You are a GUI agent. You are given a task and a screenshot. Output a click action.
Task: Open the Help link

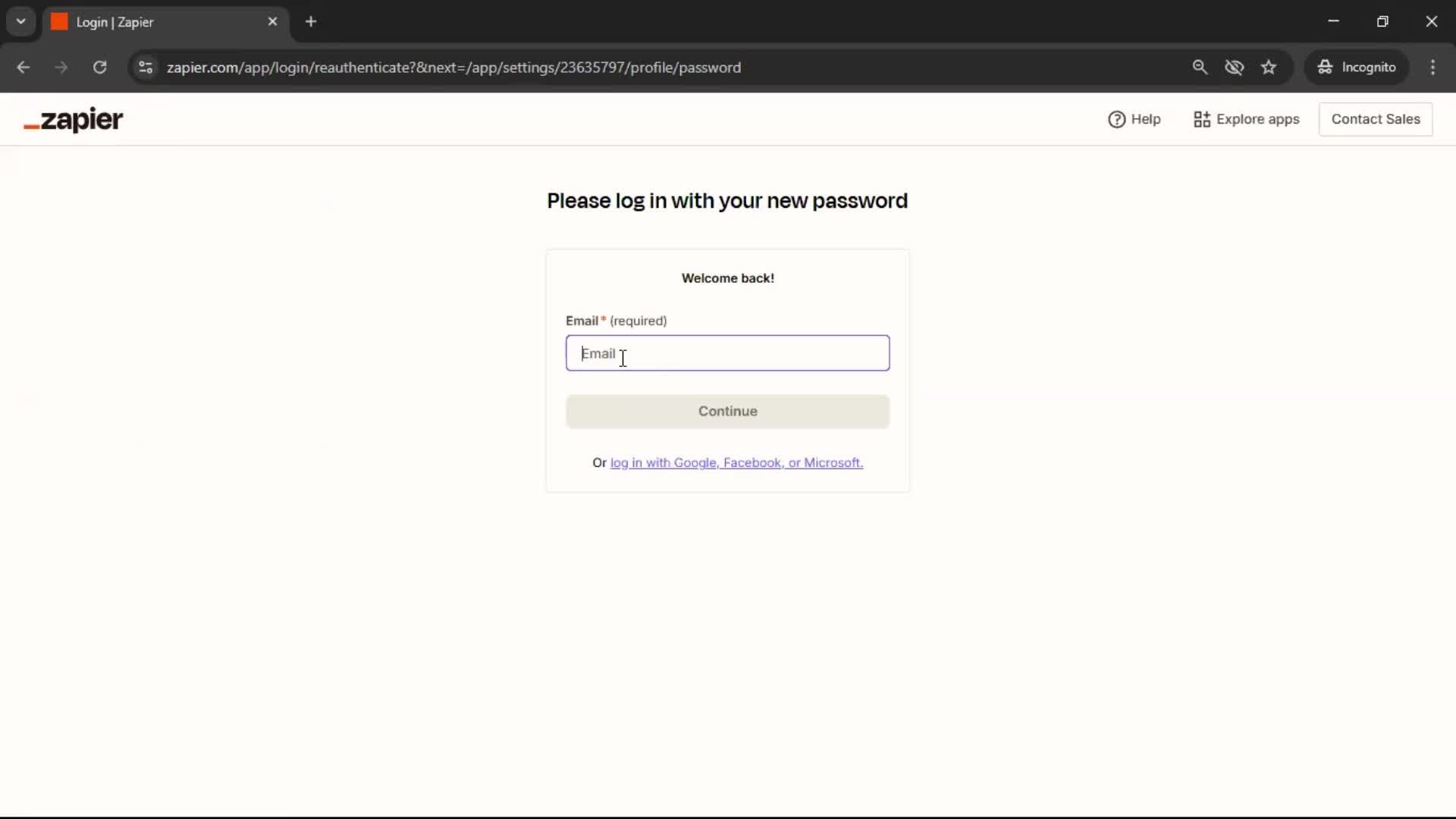pos(1134,119)
